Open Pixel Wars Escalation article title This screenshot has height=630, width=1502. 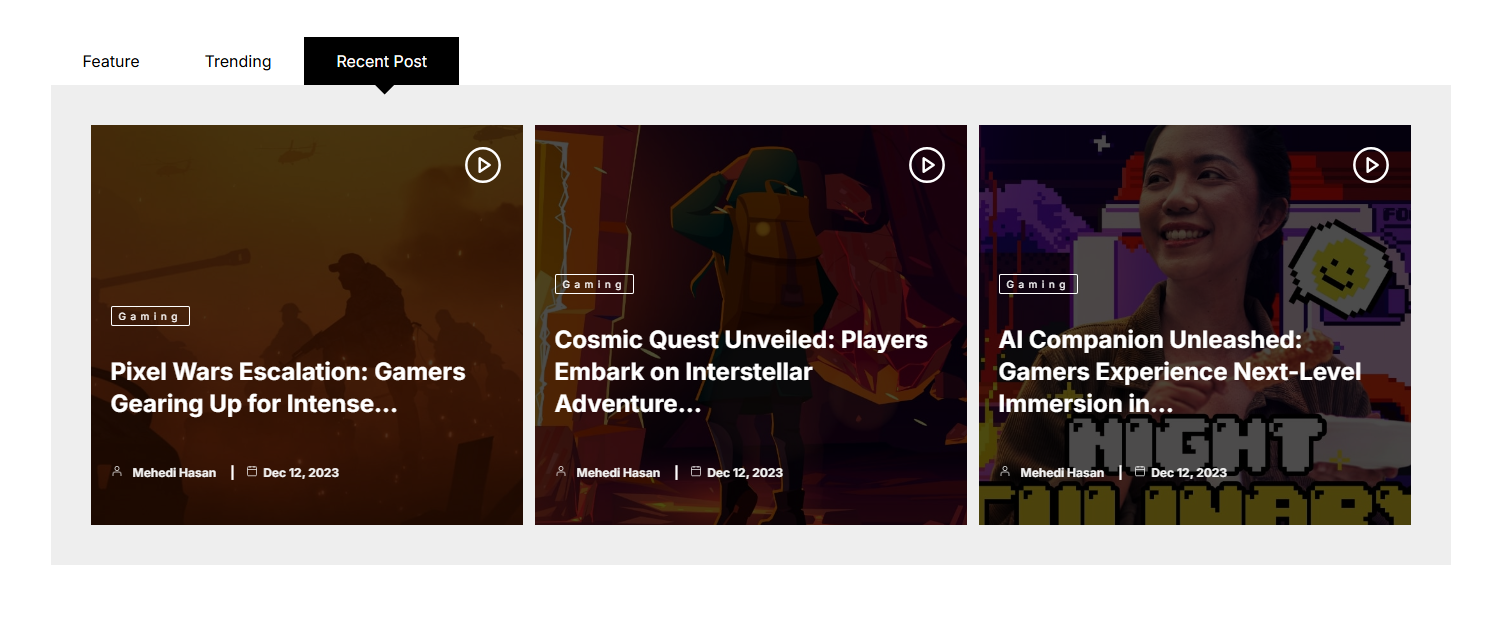[288, 387]
